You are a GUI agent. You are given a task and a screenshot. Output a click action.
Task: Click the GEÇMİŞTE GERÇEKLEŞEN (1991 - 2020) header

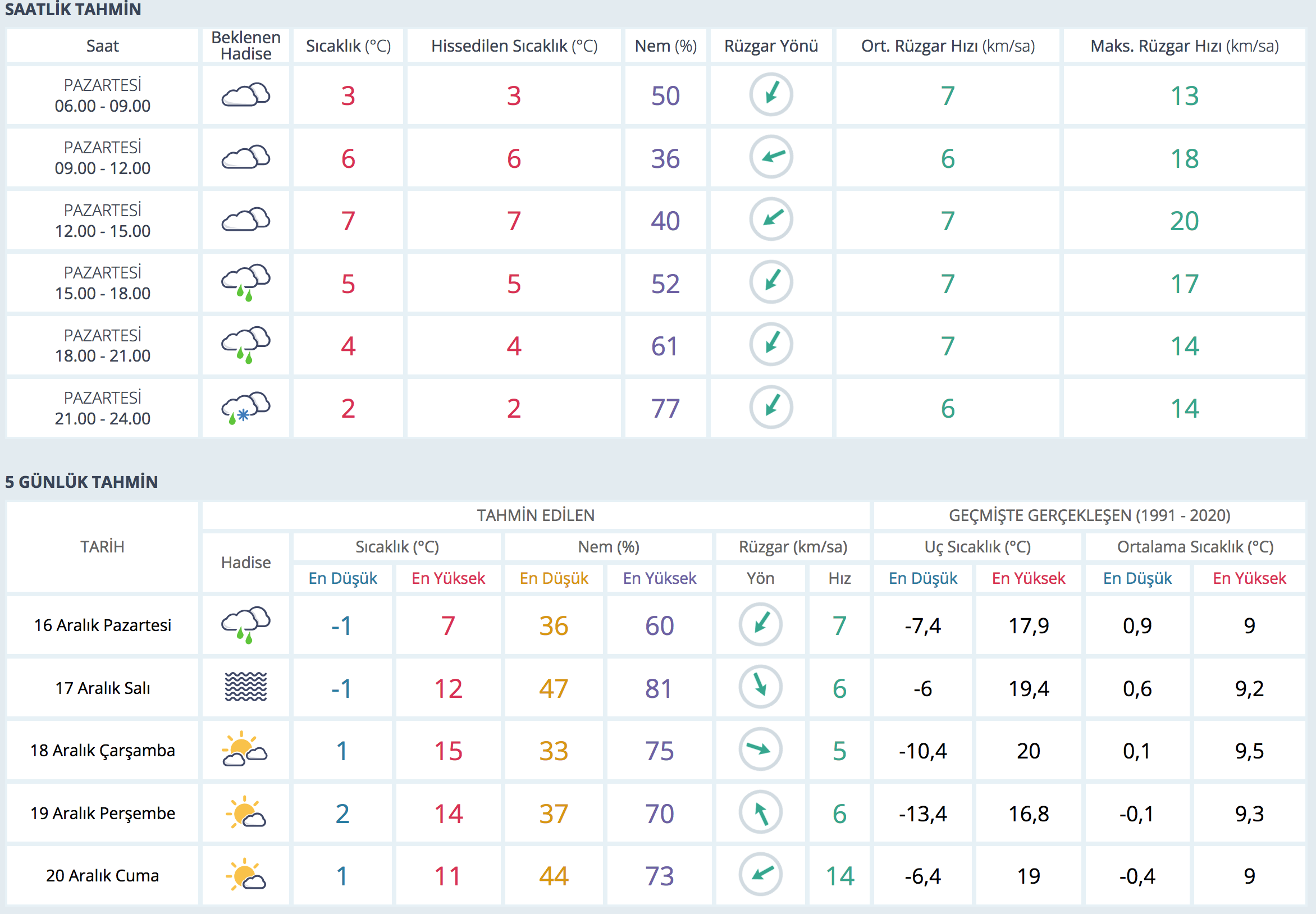pyautogui.click(x=1089, y=515)
